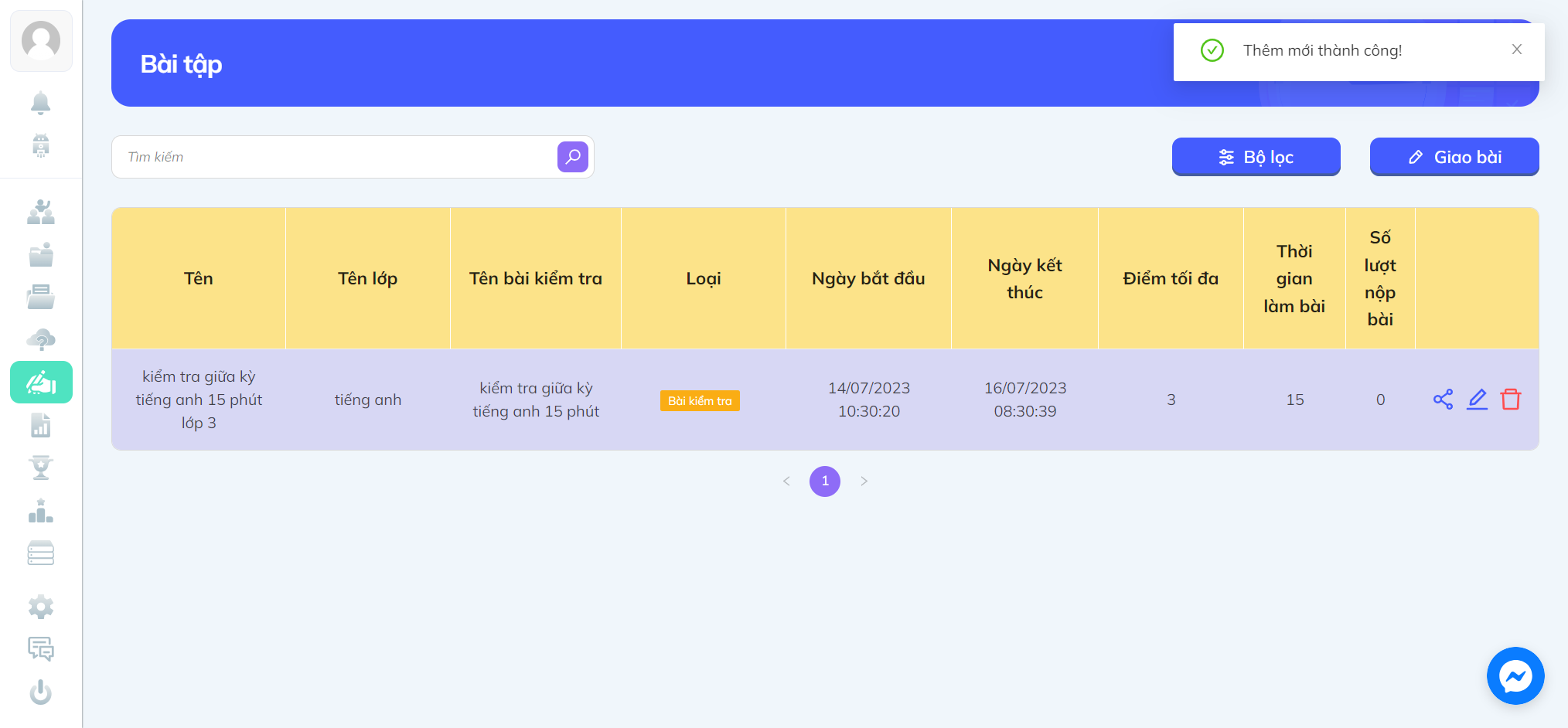This screenshot has width=1568, height=728.
Task: Open the settings gear in sidebar
Action: tap(41, 607)
